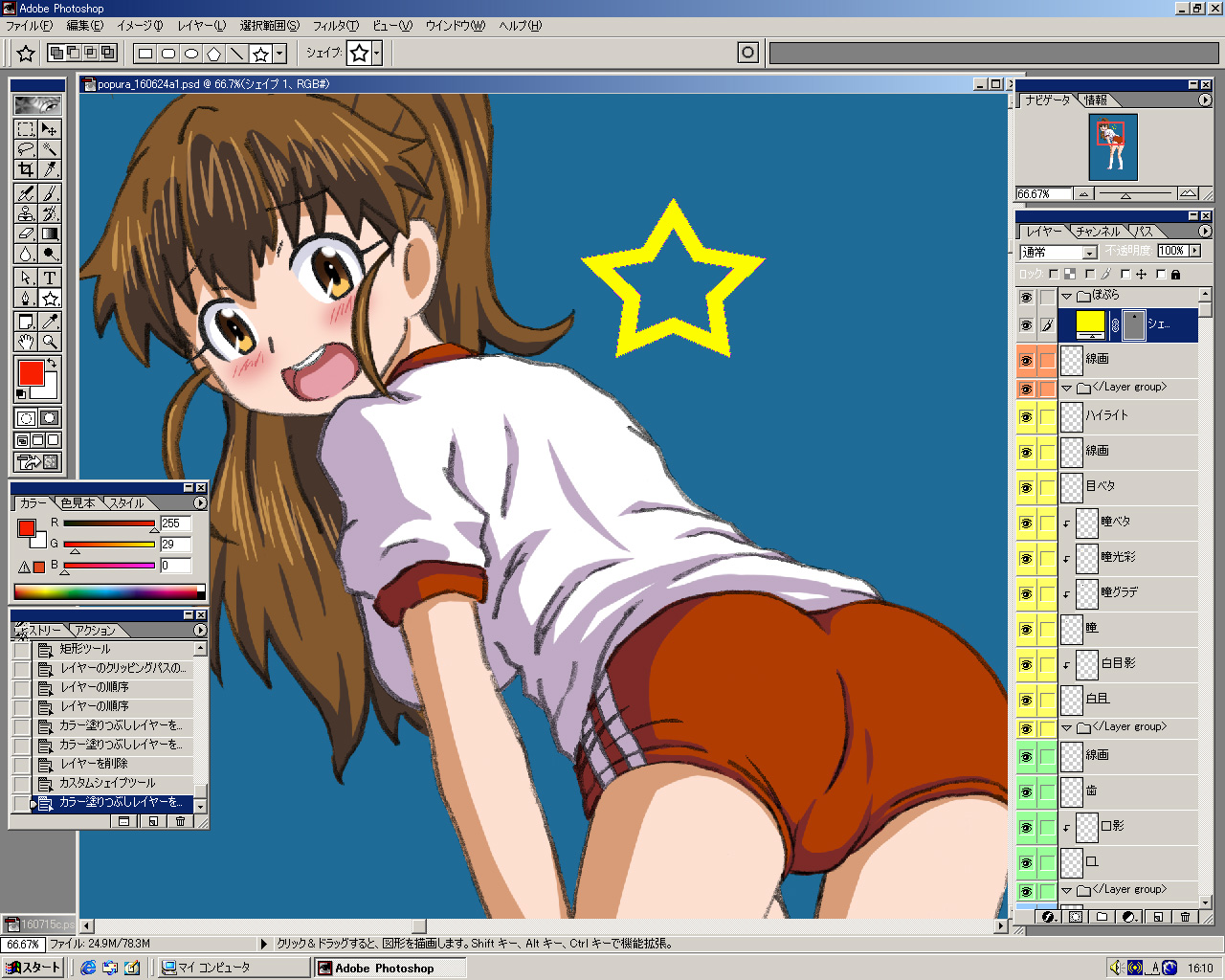Toggle lock transparent pixels checkbox
1225x980 pixels.
point(1054,275)
